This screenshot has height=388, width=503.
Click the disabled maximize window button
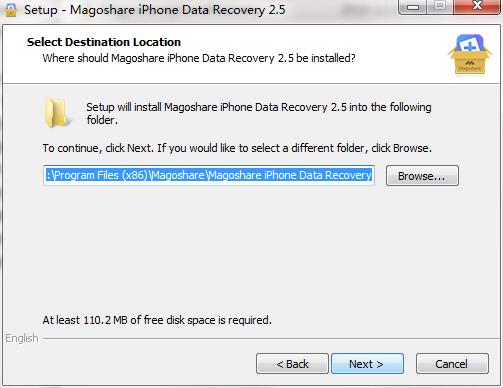pos(440,6)
